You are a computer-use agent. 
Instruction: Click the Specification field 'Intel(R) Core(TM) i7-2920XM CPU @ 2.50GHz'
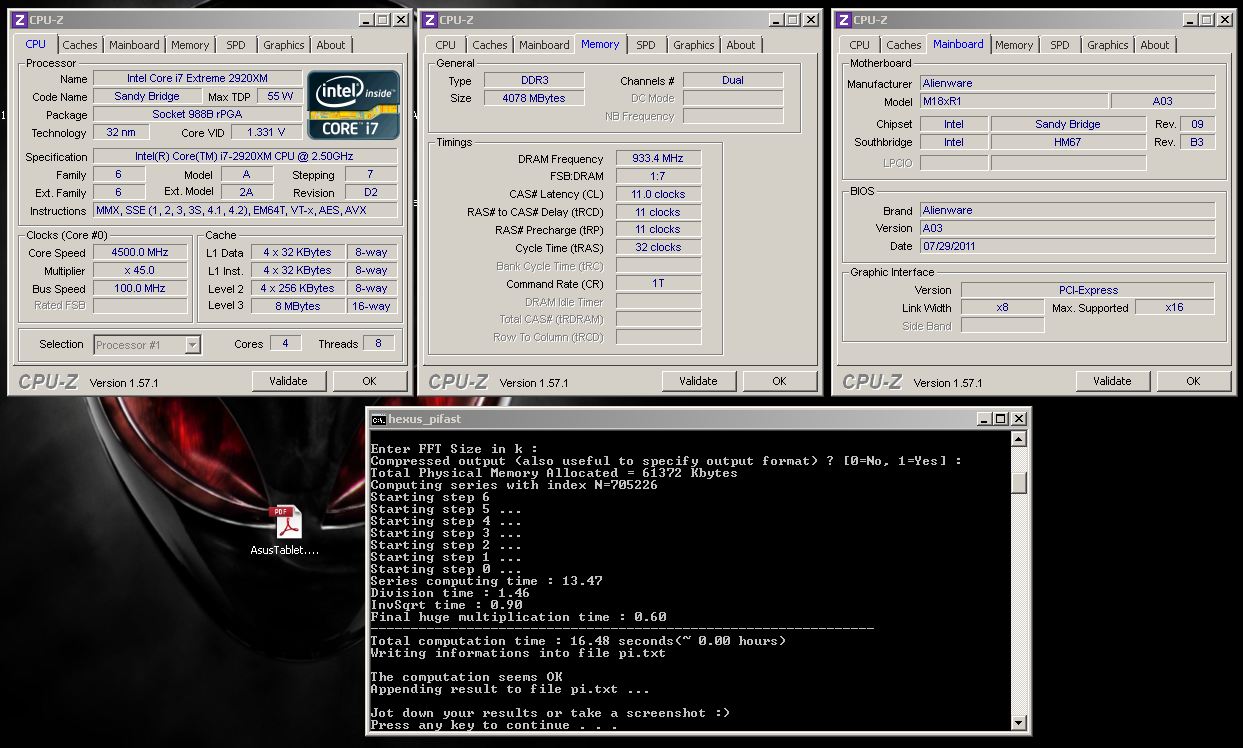coord(245,157)
